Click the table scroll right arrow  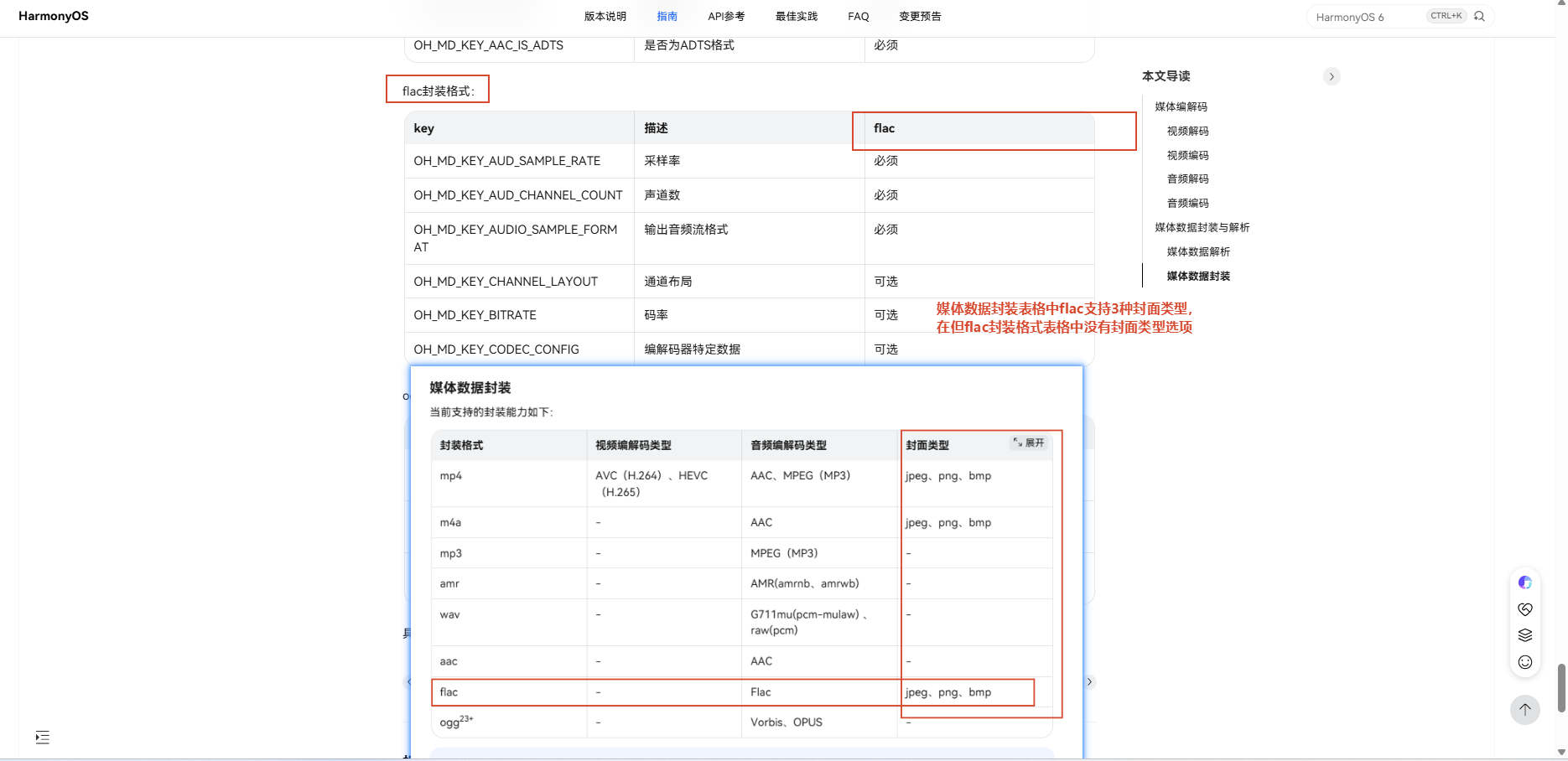[1089, 682]
